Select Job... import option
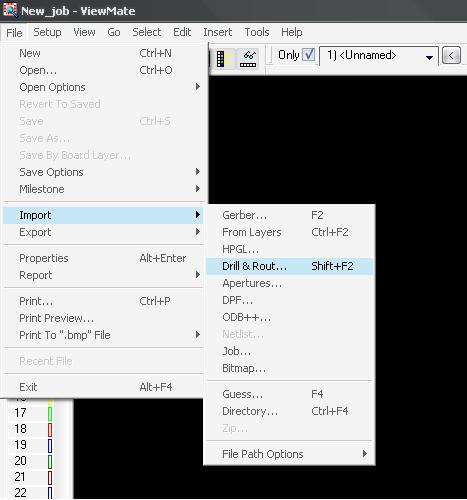This screenshot has width=467, height=500. (x=289, y=351)
